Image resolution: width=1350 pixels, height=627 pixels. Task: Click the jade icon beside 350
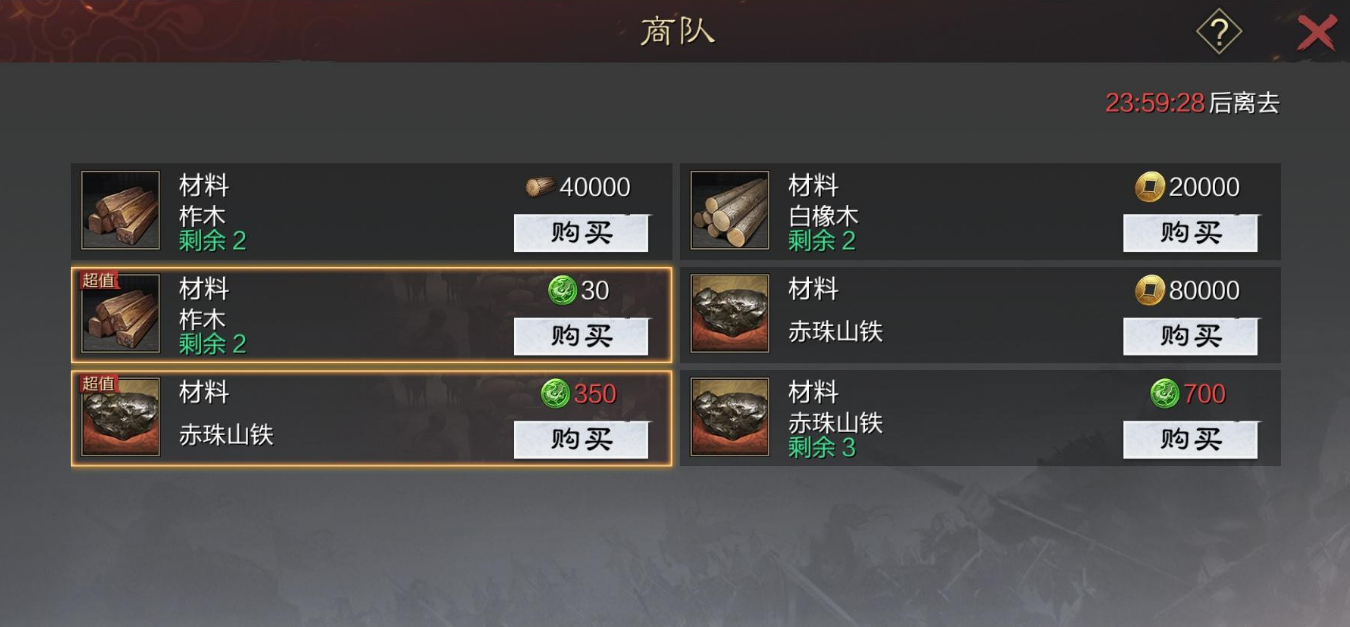pos(555,393)
